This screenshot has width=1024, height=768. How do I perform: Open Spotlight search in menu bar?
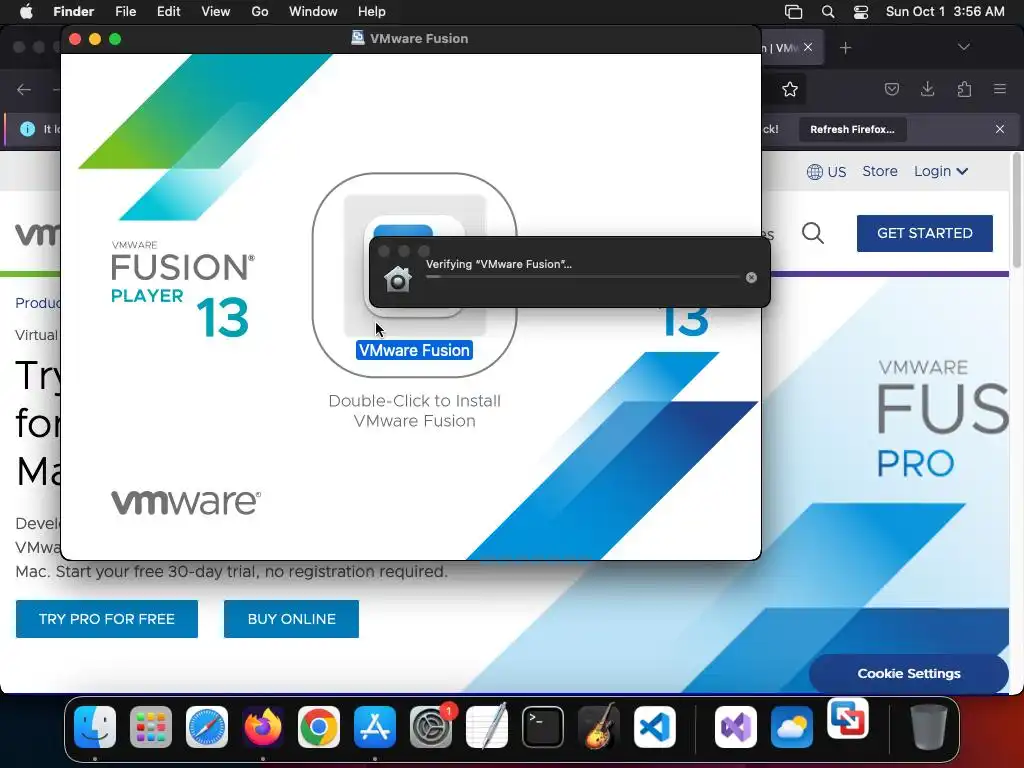827,12
